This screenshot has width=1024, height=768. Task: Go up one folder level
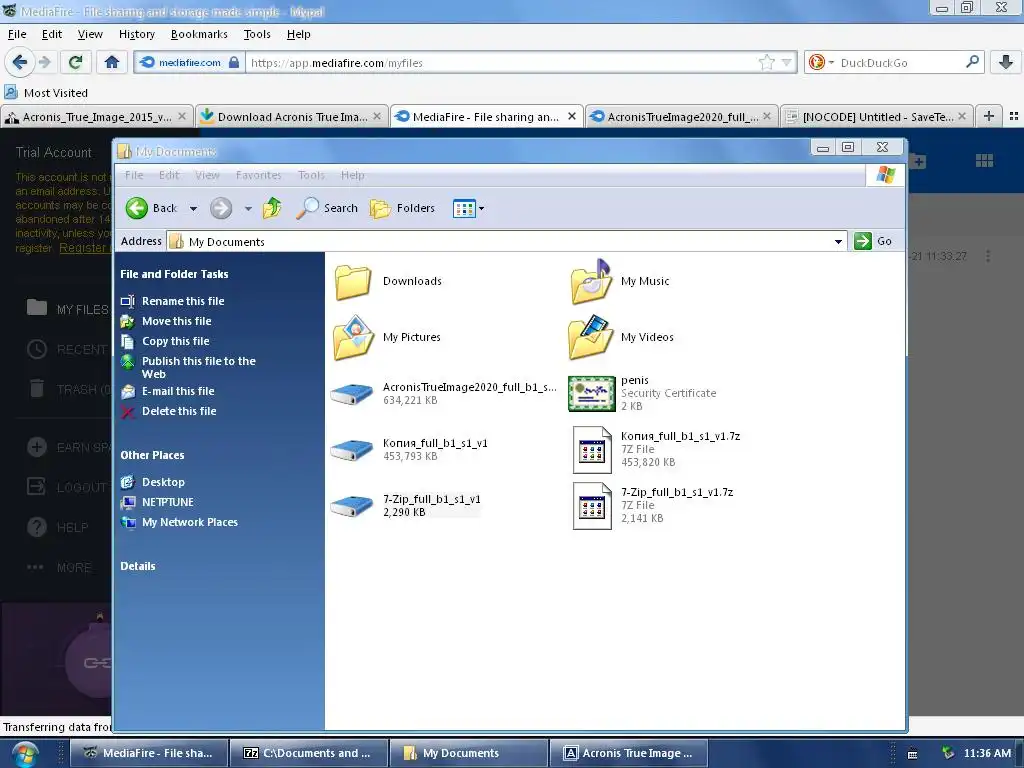click(x=272, y=208)
